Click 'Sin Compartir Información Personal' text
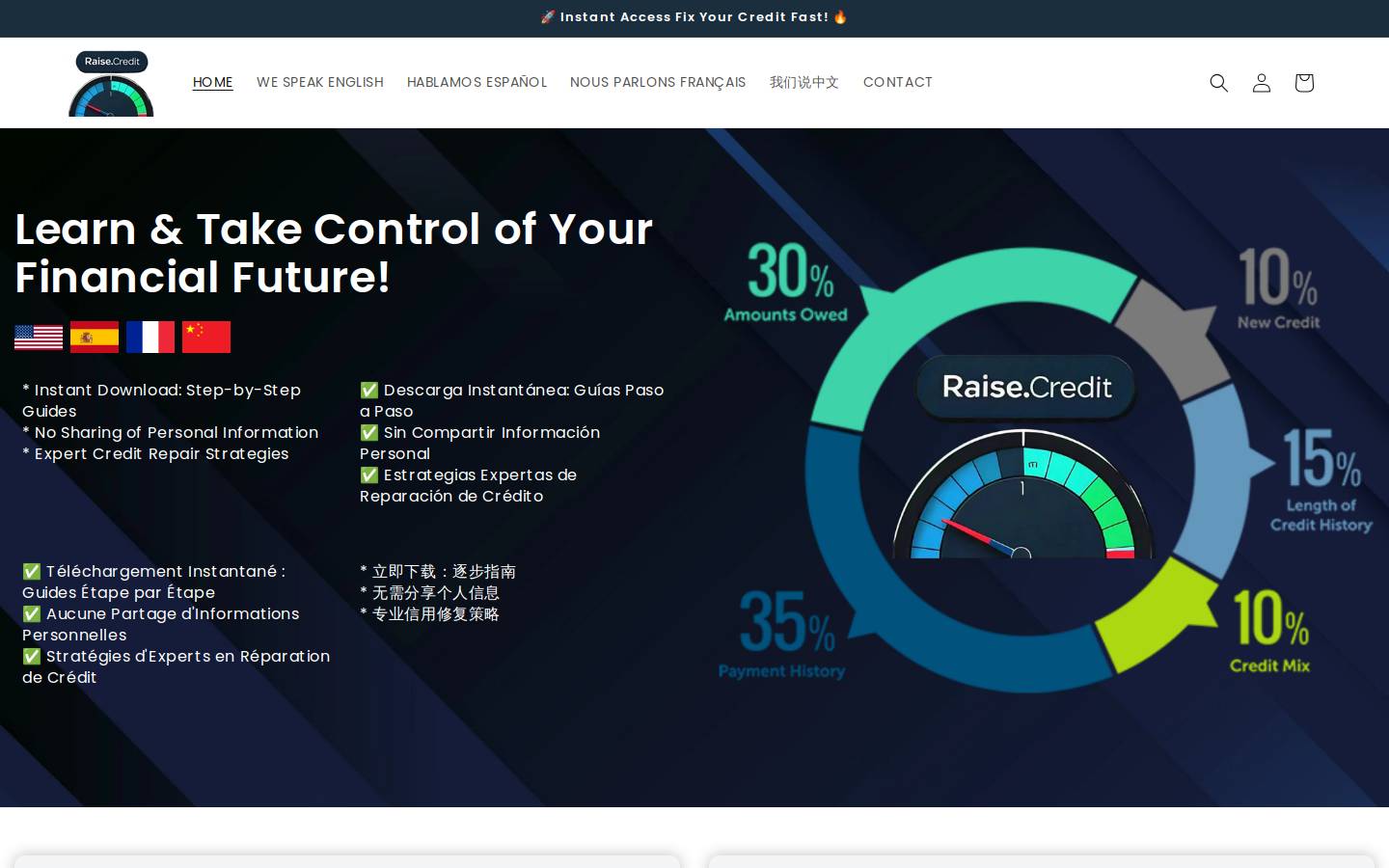1389x868 pixels. tap(480, 443)
